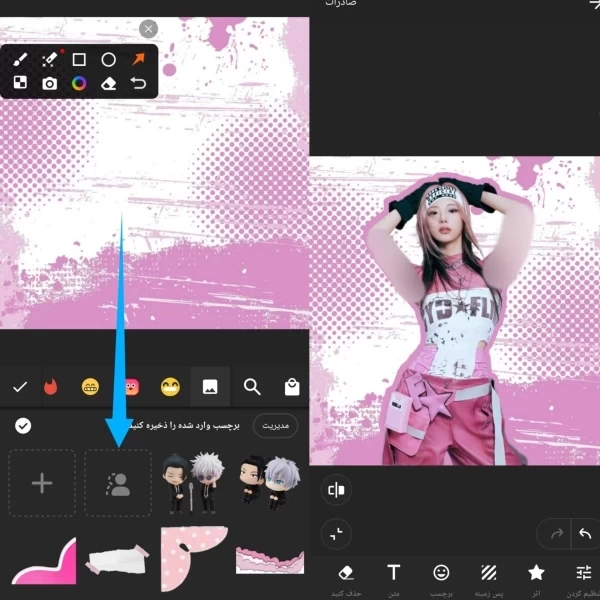The image size is (600, 600).
Task: Click the collapse shrink arrows icon
Action: click(336, 534)
